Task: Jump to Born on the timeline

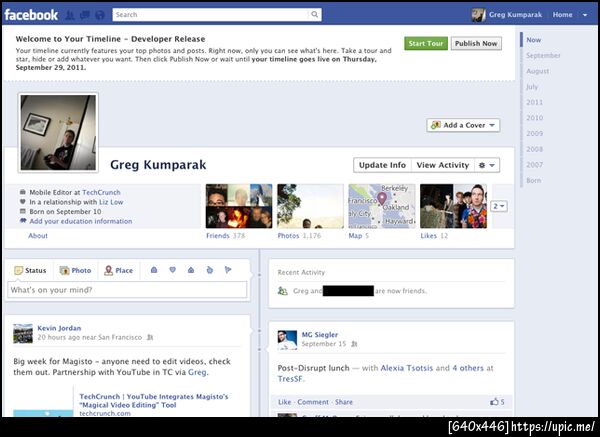Action: (x=533, y=180)
